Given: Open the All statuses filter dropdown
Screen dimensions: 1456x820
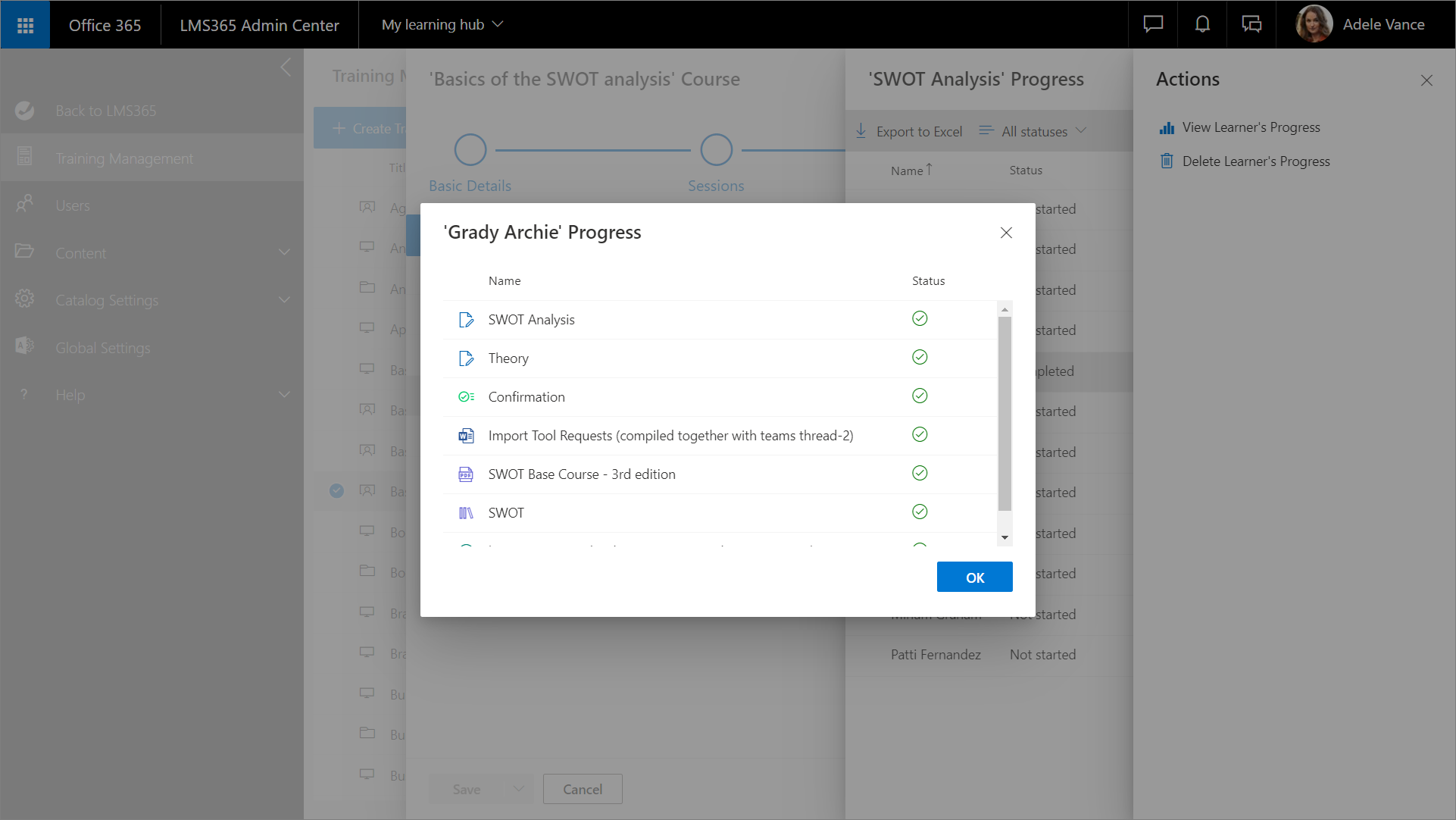Looking at the screenshot, I should (x=1034, y=131).
